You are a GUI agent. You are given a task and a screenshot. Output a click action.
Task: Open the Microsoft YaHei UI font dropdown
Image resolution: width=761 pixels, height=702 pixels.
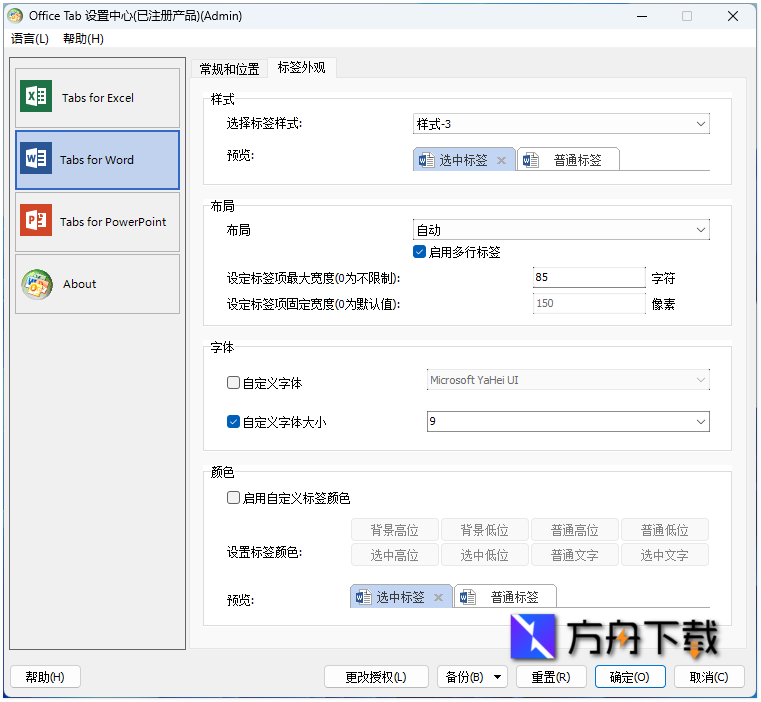tap(568, 380)
